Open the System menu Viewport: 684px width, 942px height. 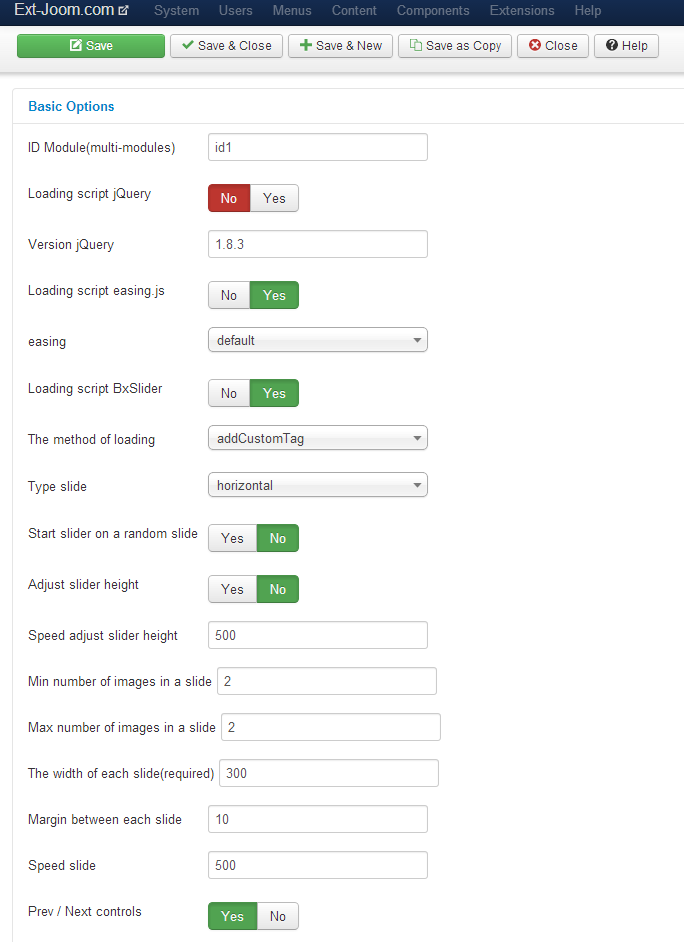177,10
